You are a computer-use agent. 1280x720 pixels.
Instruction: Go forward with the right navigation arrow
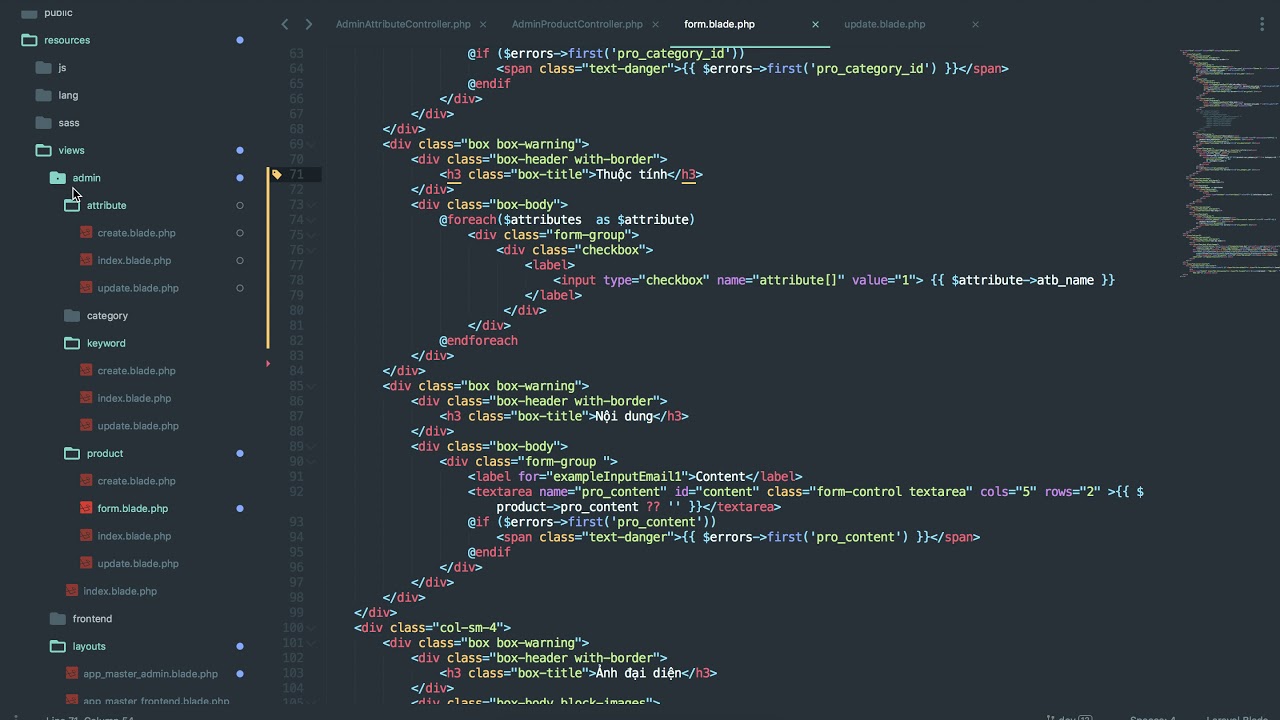click(308, 24)
